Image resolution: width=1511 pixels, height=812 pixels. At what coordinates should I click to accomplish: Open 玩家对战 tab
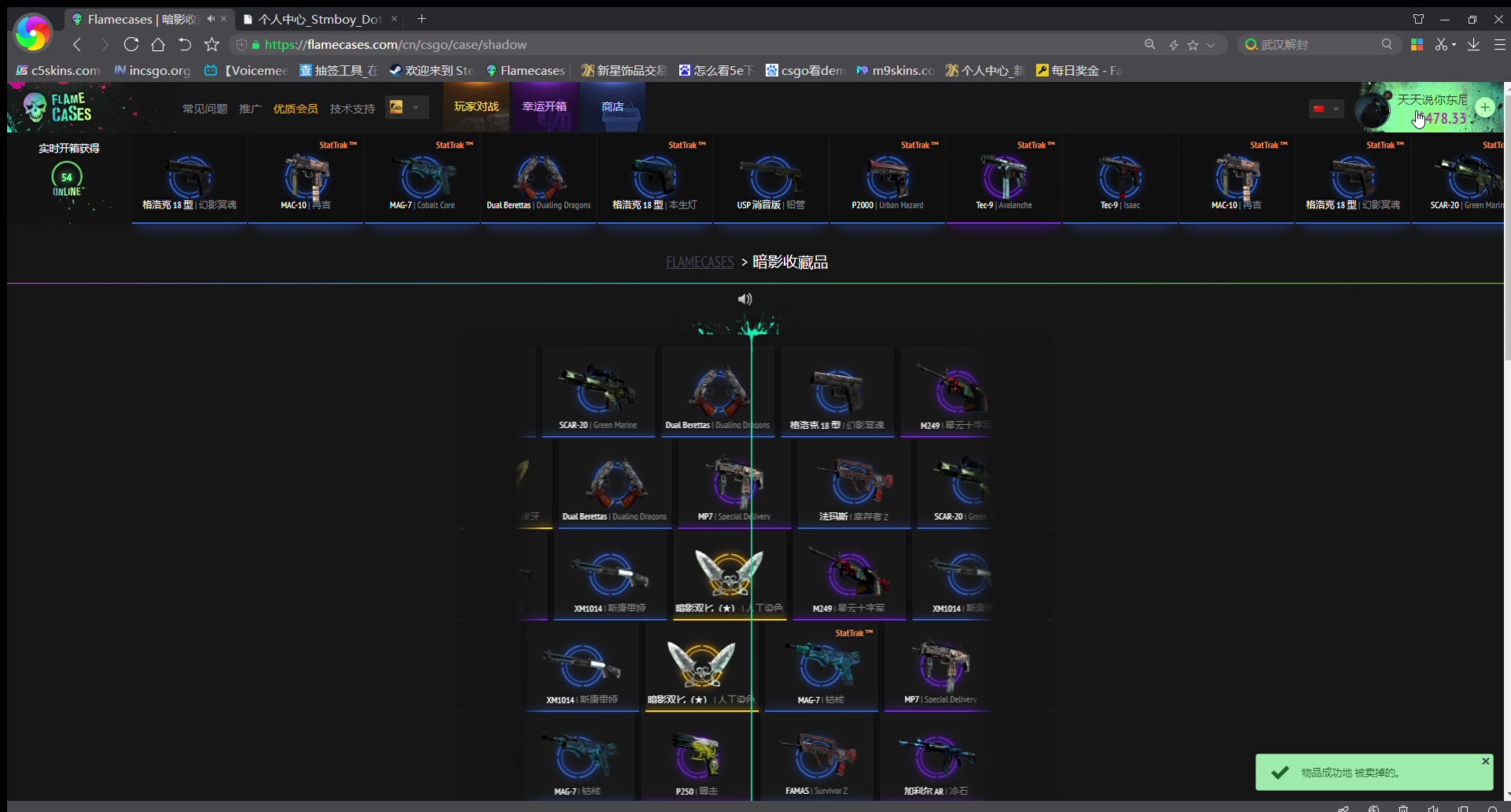(476, 107)
